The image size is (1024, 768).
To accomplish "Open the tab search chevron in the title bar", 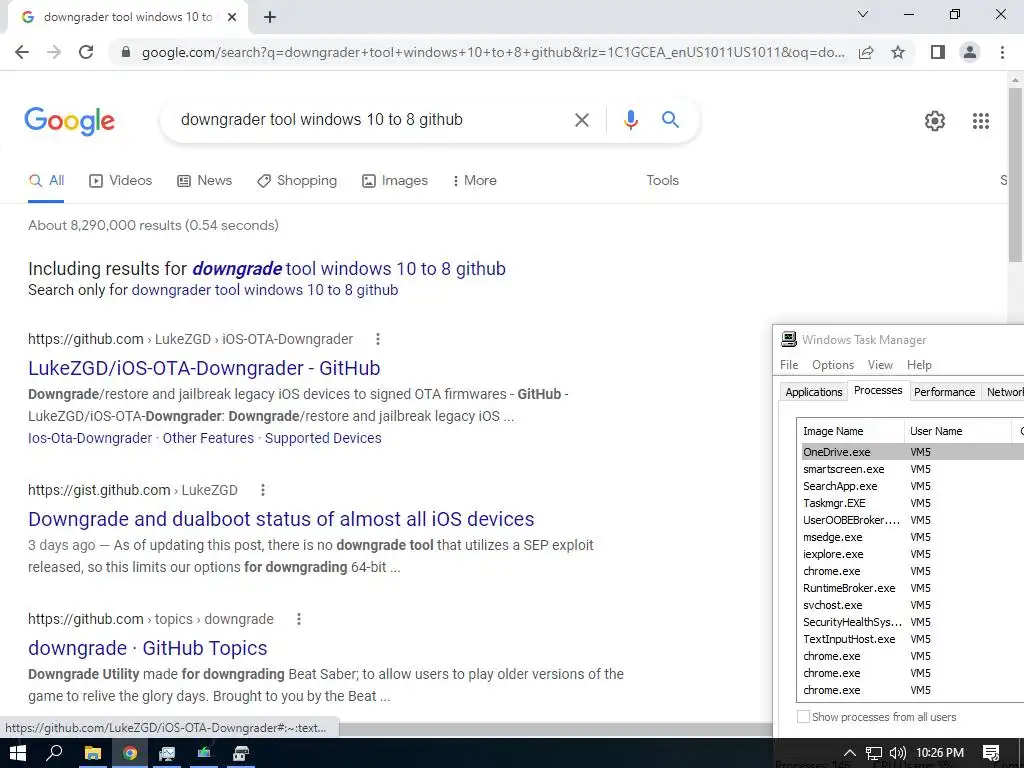I will [863, 14].
